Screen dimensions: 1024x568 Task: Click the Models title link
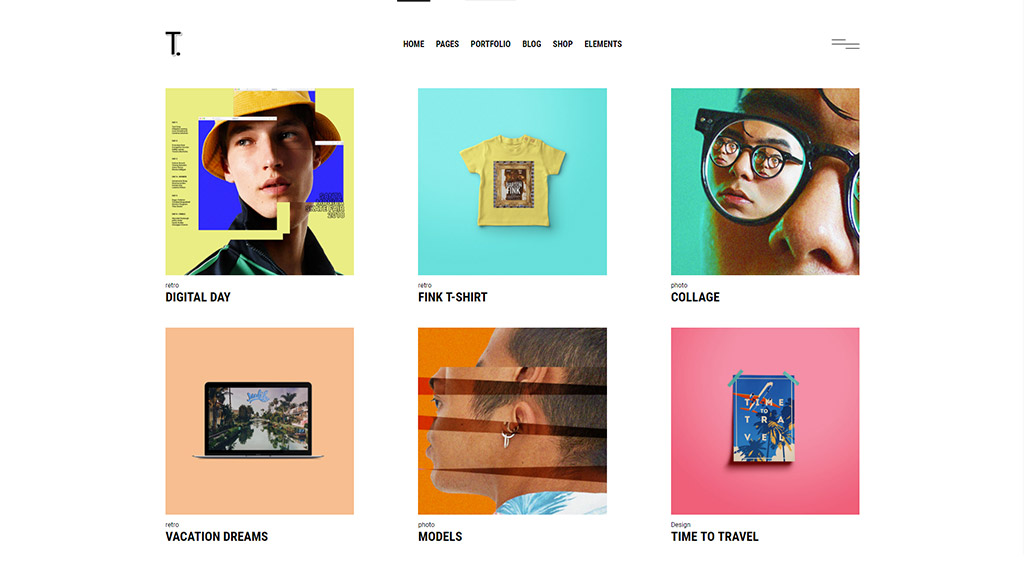click(x=440, y=537)
